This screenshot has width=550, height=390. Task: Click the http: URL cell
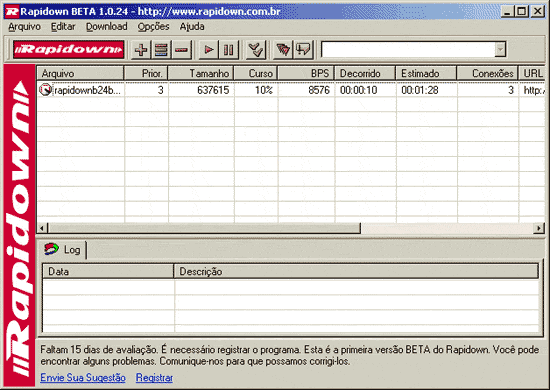534,90
